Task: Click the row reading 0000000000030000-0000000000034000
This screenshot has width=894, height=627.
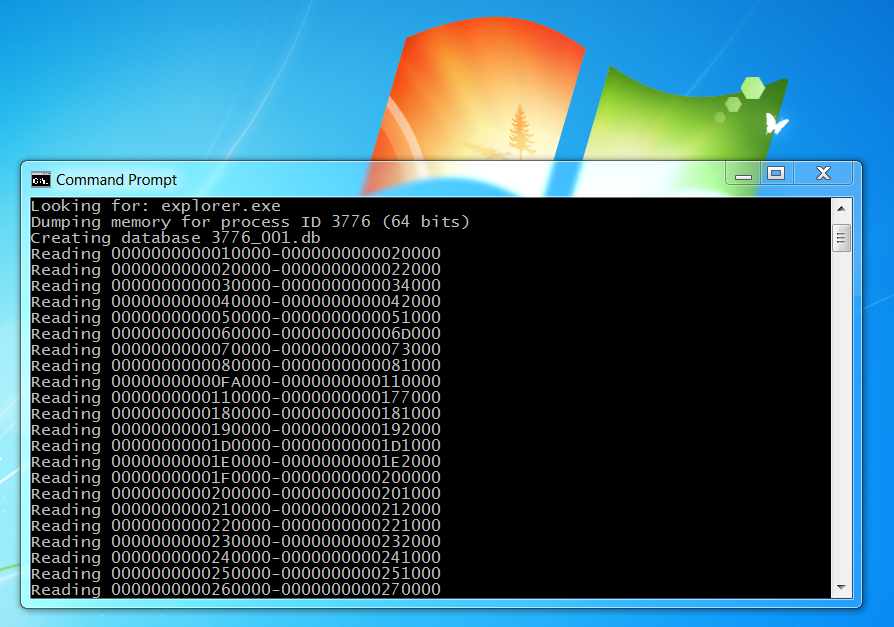Action: click(x=235, y=286)
